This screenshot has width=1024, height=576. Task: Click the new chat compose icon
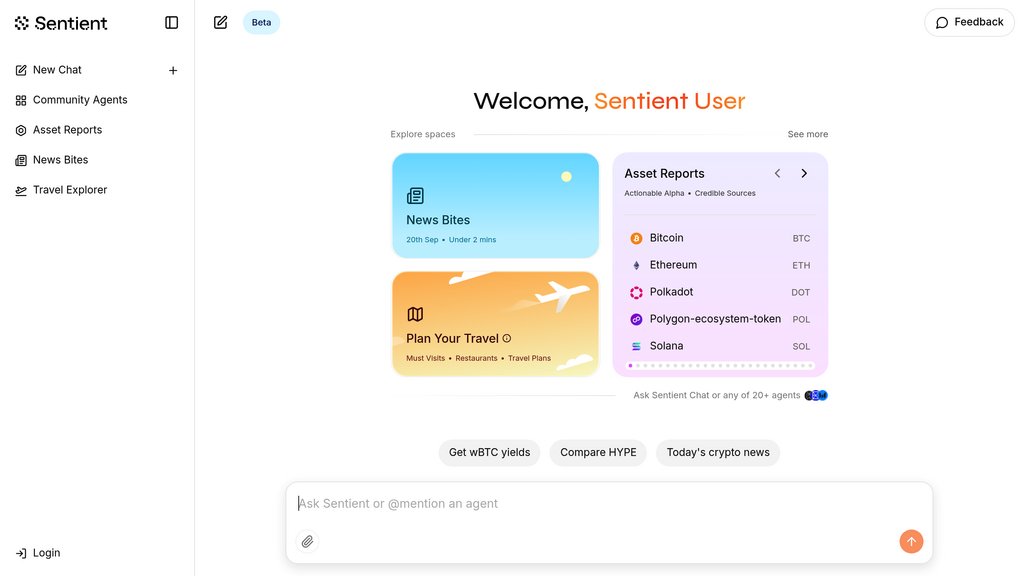click(221, 22)
